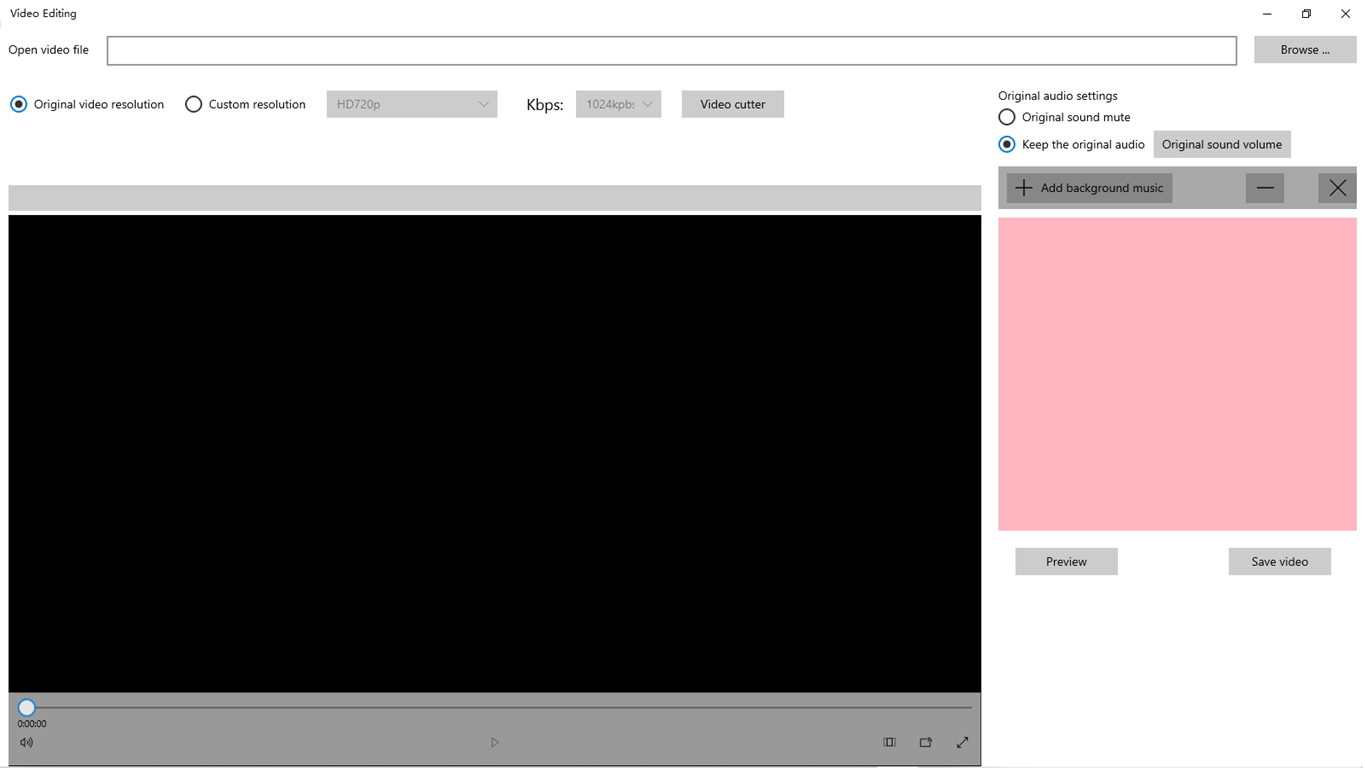Mute the video player volume

coord(26,742)
